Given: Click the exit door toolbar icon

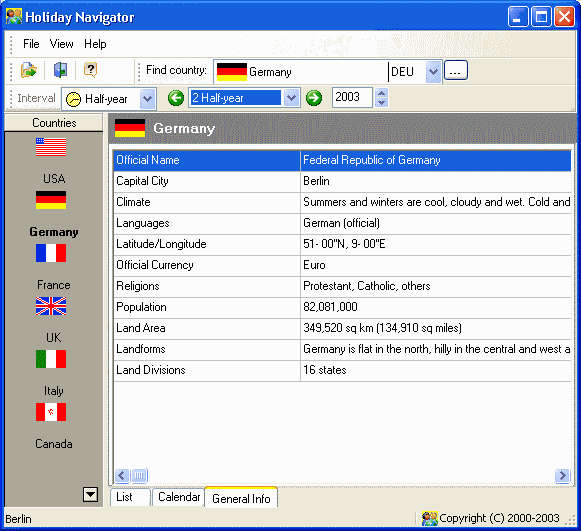Looking at the screenshot, I should (x=60, y=70).
